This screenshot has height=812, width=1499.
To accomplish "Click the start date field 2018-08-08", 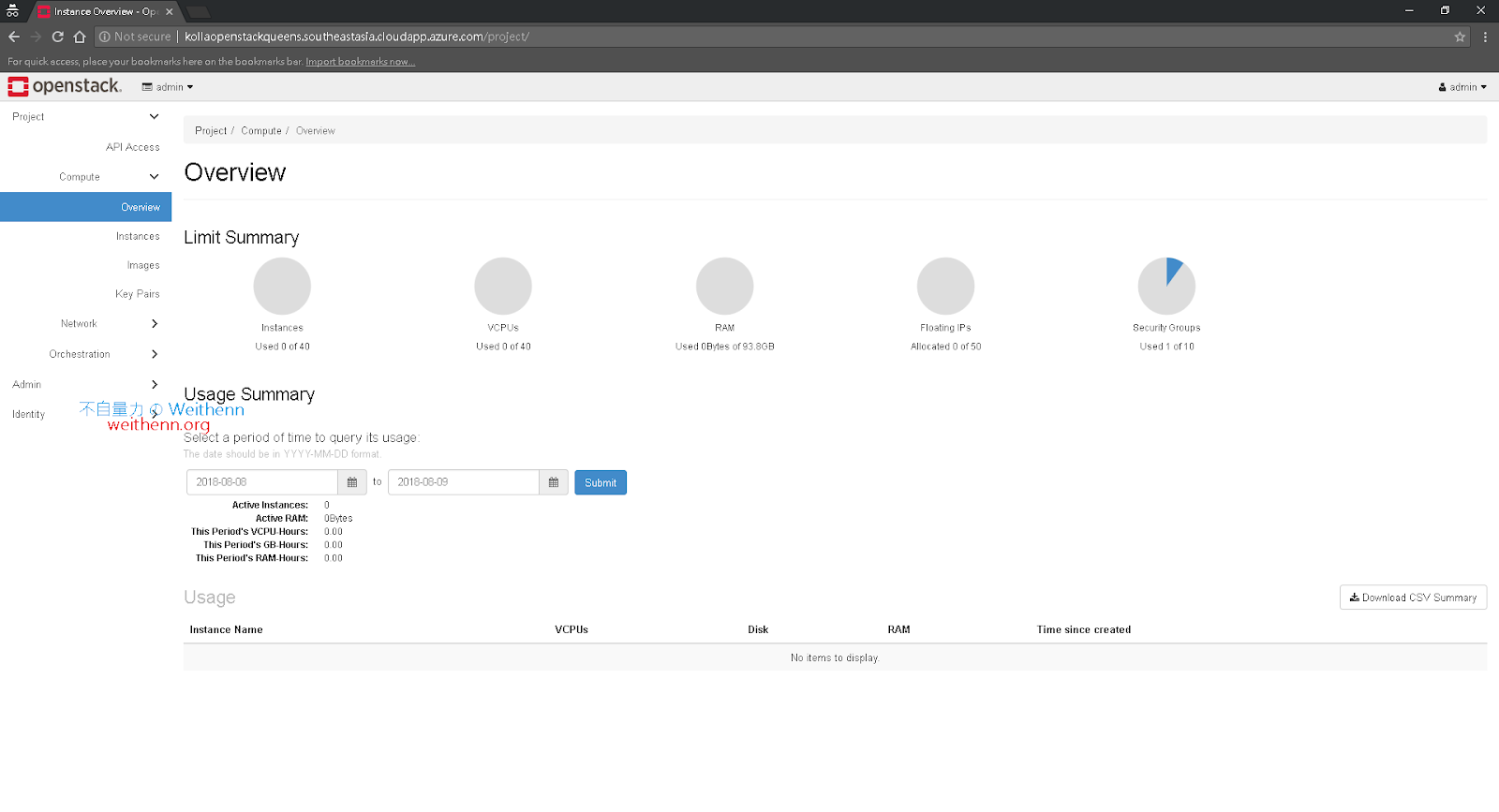I will point(262,482).
